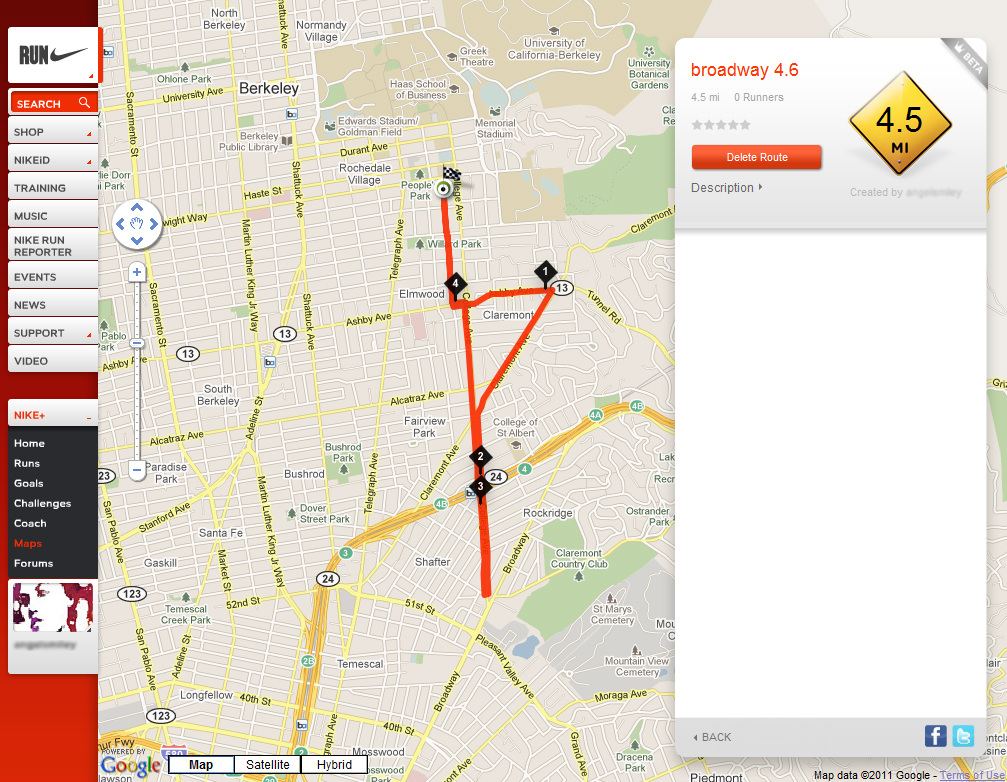Expand the route Description
This screenshot has width=1007, height=782.
[726, 187]
